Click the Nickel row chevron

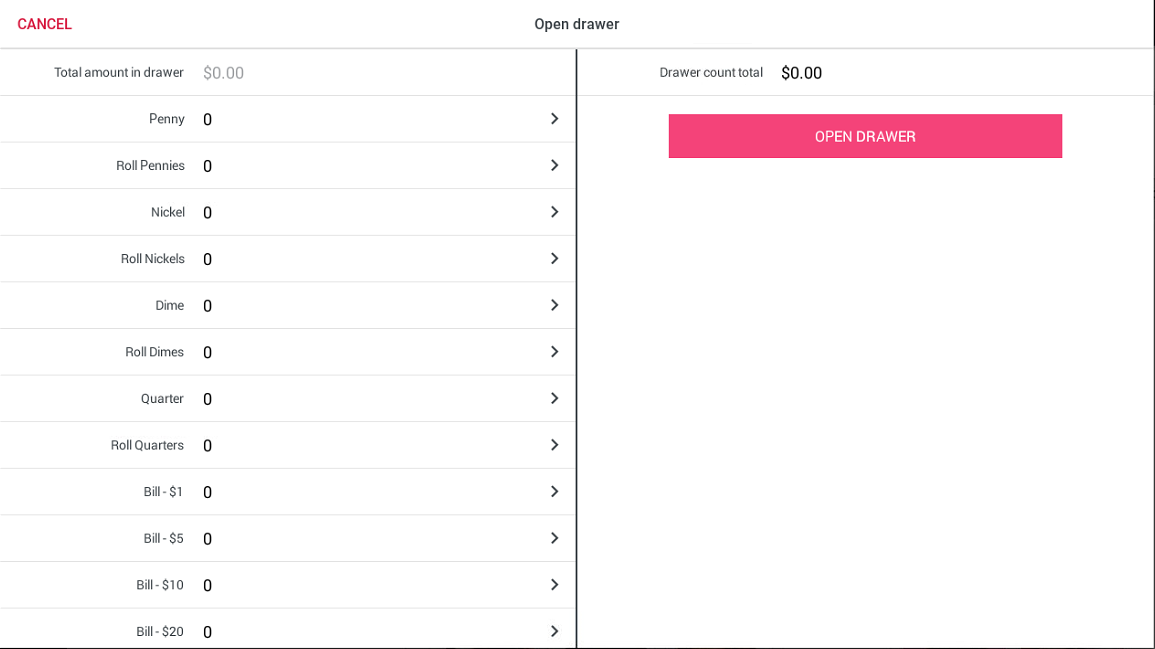(554, 212)
